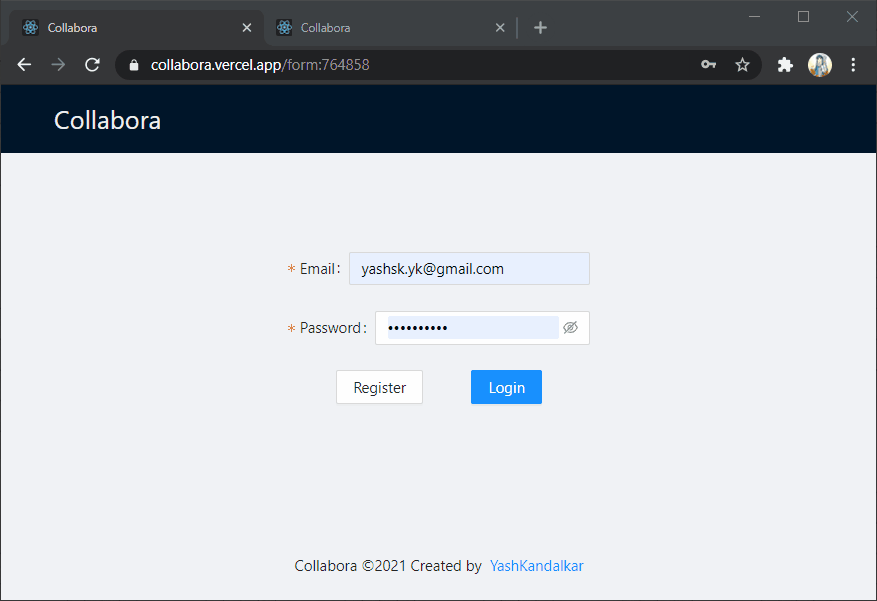Close the second Collabora tab

pos(500,27)
